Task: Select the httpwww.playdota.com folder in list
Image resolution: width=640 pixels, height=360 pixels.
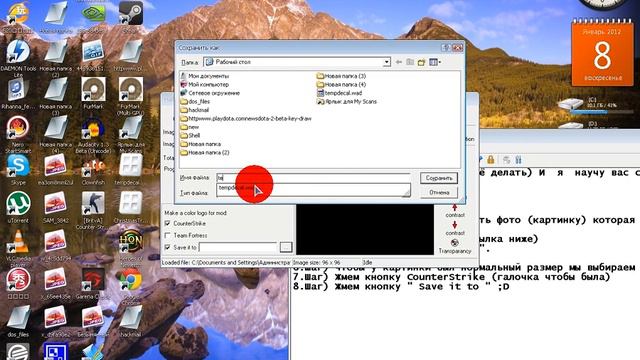Action: point(246,118)
